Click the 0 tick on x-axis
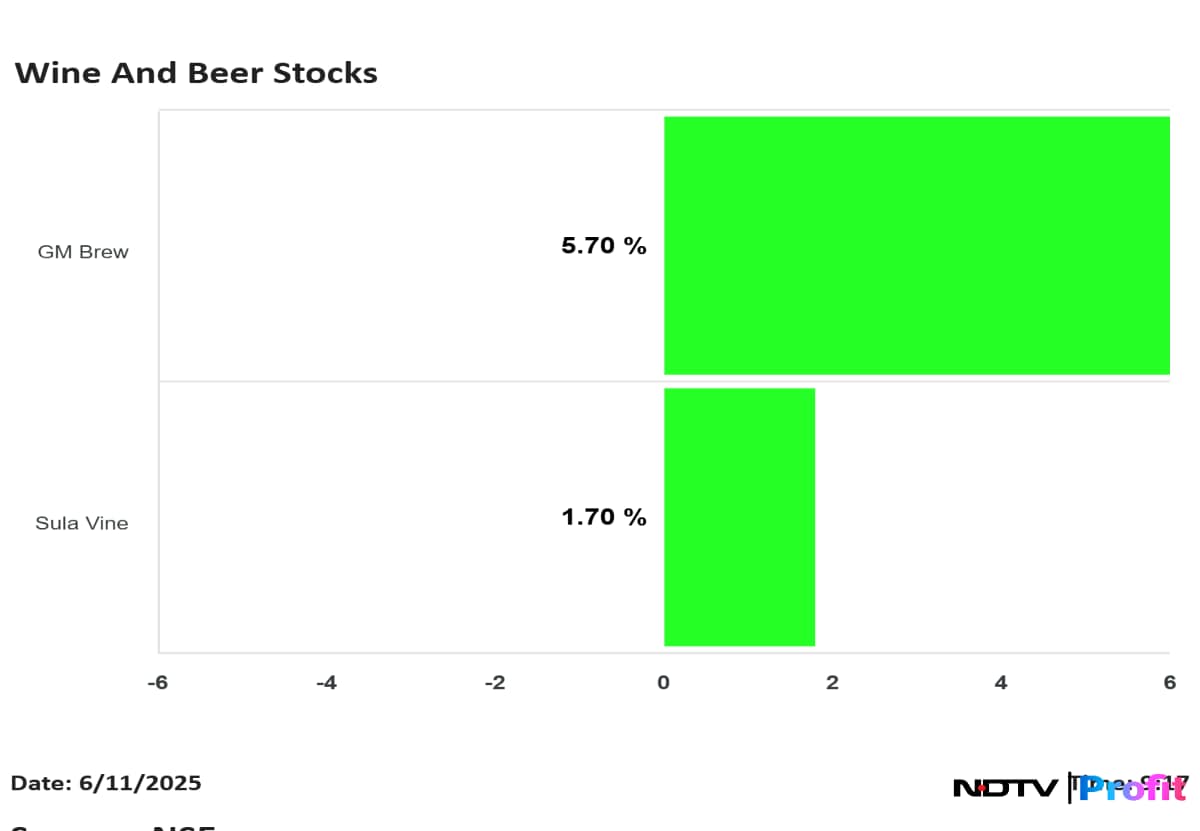Viewport: 1200px width, 831px height. tap(663, 682)
